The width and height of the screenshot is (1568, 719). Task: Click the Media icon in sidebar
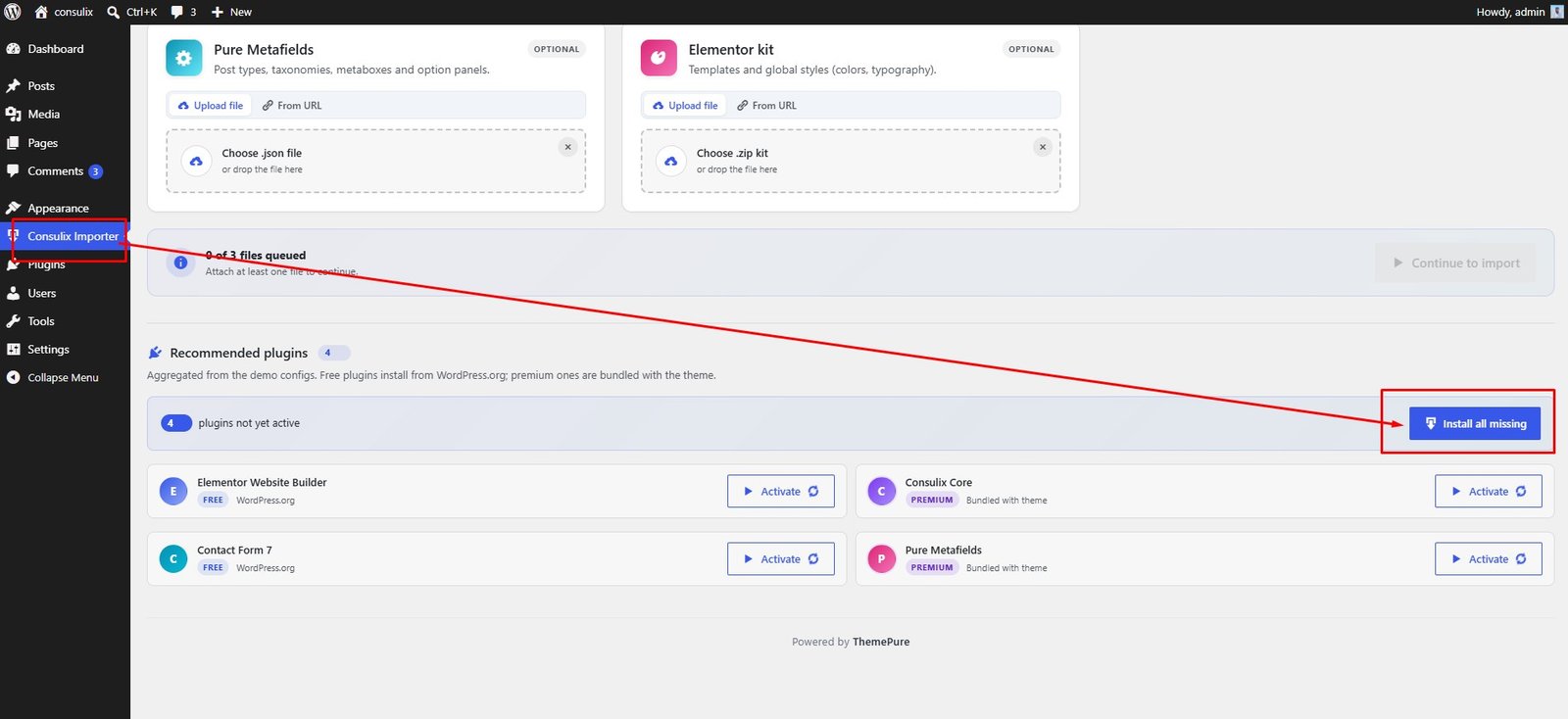click(x=13, y=115)
